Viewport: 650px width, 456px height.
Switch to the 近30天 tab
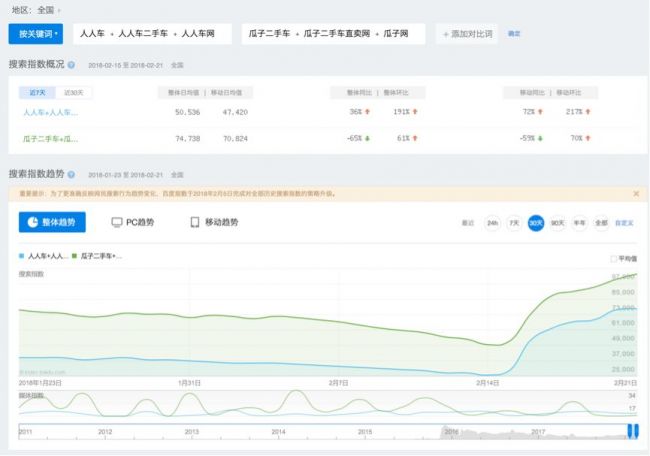click(x=74, y=92)
